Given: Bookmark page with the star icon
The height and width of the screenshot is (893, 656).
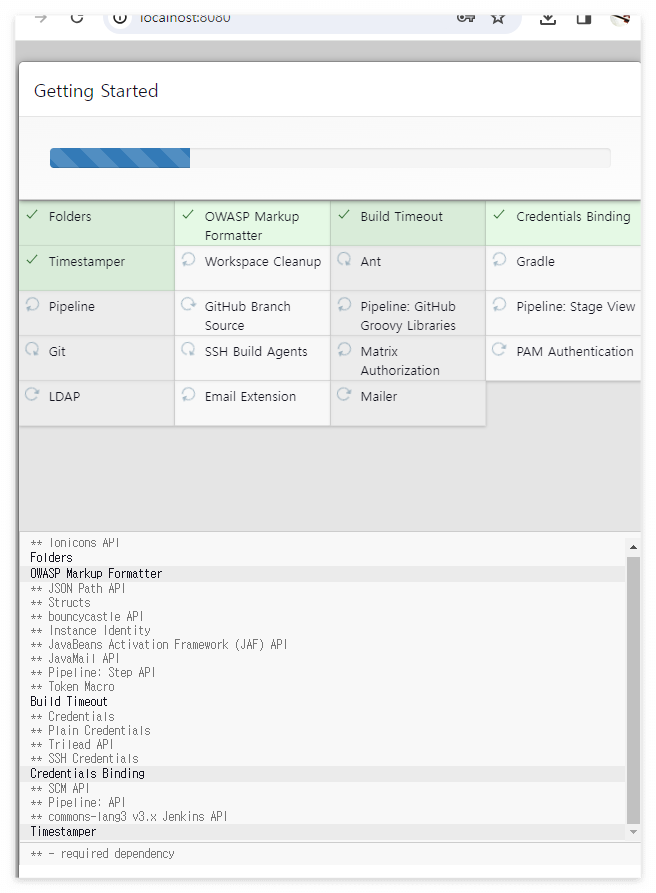Looking at the screenshot, I should click(x=498, y=18).
